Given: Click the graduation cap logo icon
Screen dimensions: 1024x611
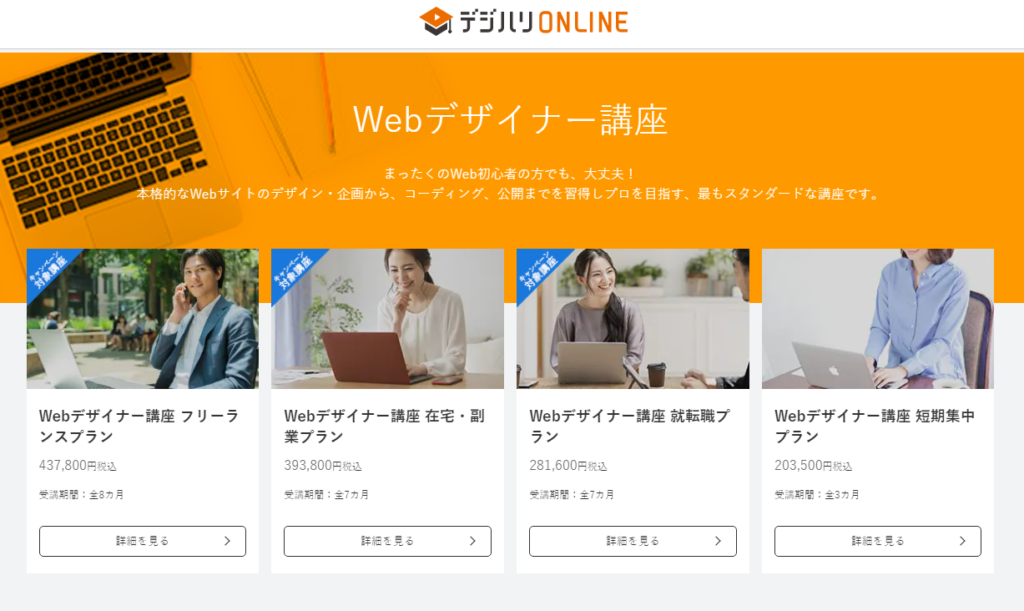Looking at the screenshot, I should (x=436, y=21).
